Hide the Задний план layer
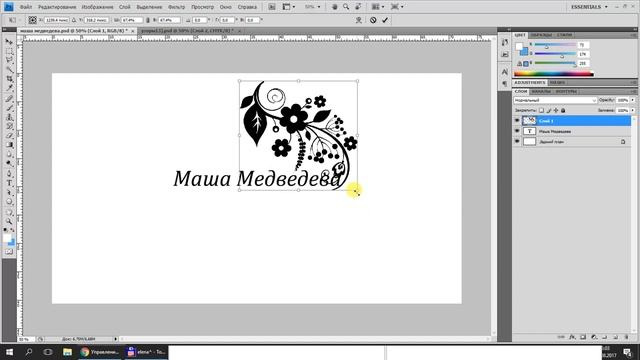This screenshot has height=360, width=640. pos(517,141)
